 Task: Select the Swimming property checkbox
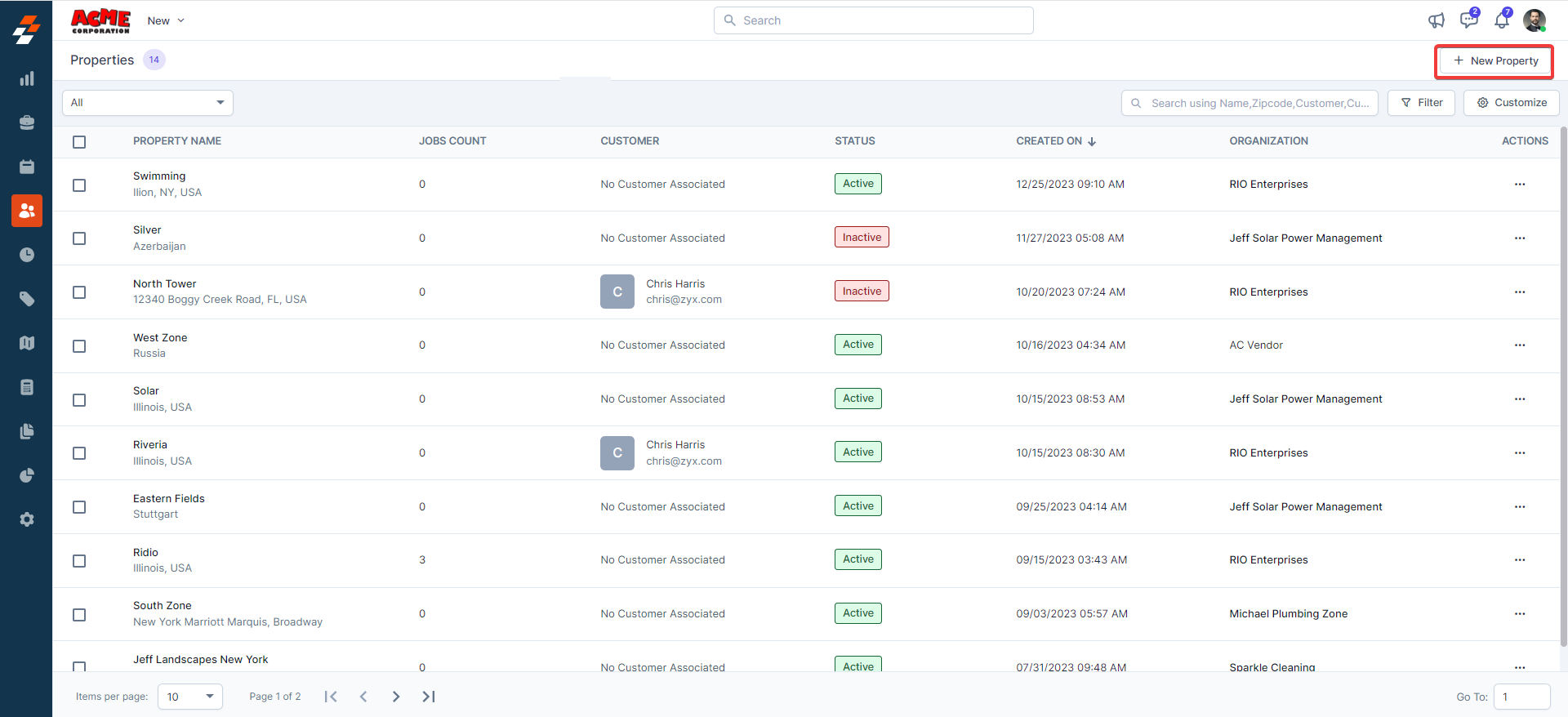tap(79, 185)
